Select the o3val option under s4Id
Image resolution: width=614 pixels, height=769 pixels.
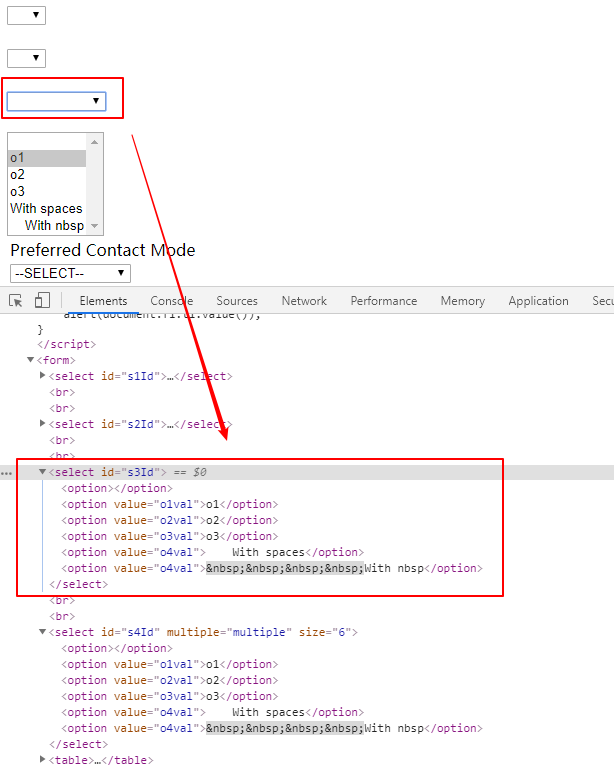pyautogui.click(x=169, y=696)
